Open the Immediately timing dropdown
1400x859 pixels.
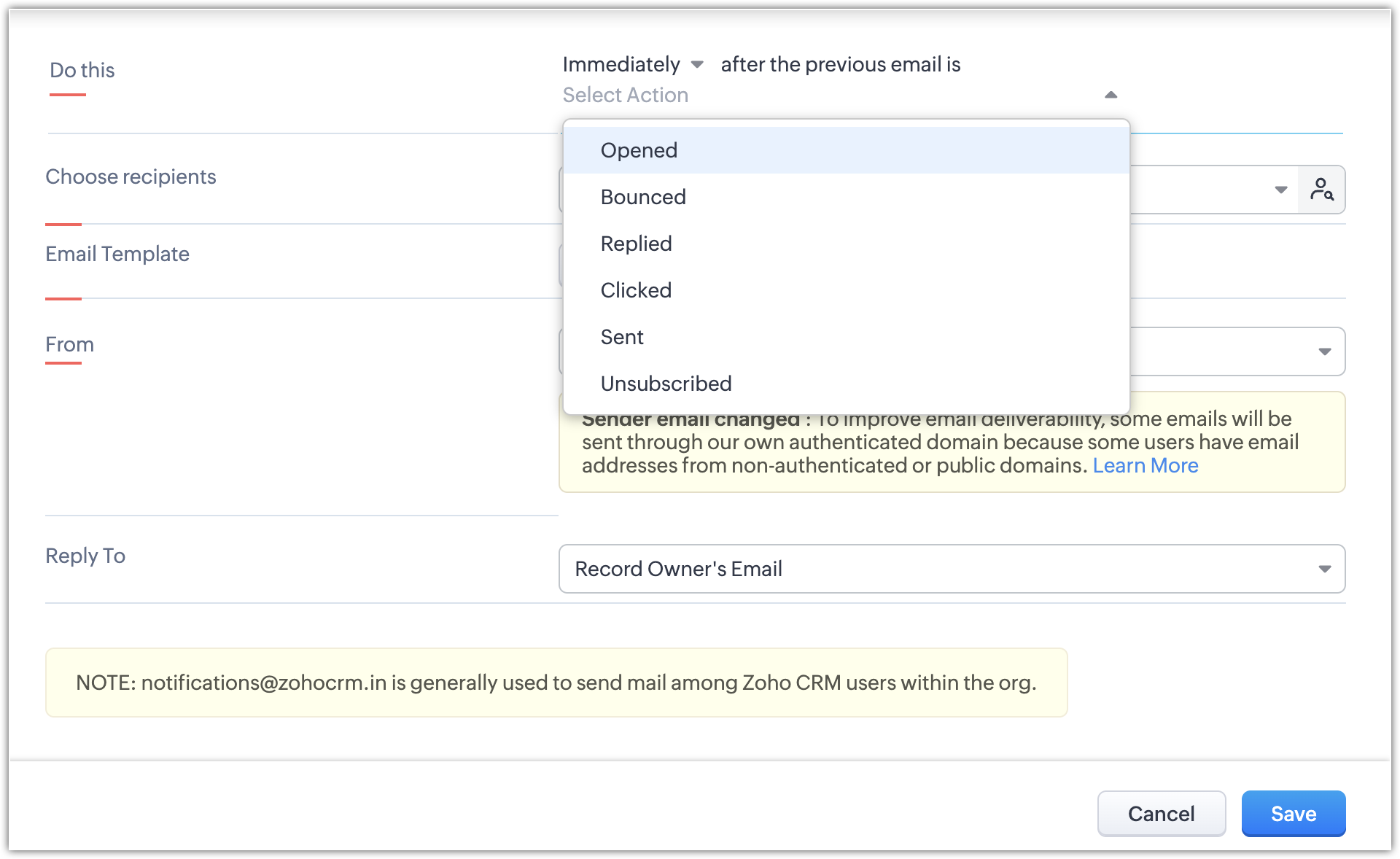[632, 65]
